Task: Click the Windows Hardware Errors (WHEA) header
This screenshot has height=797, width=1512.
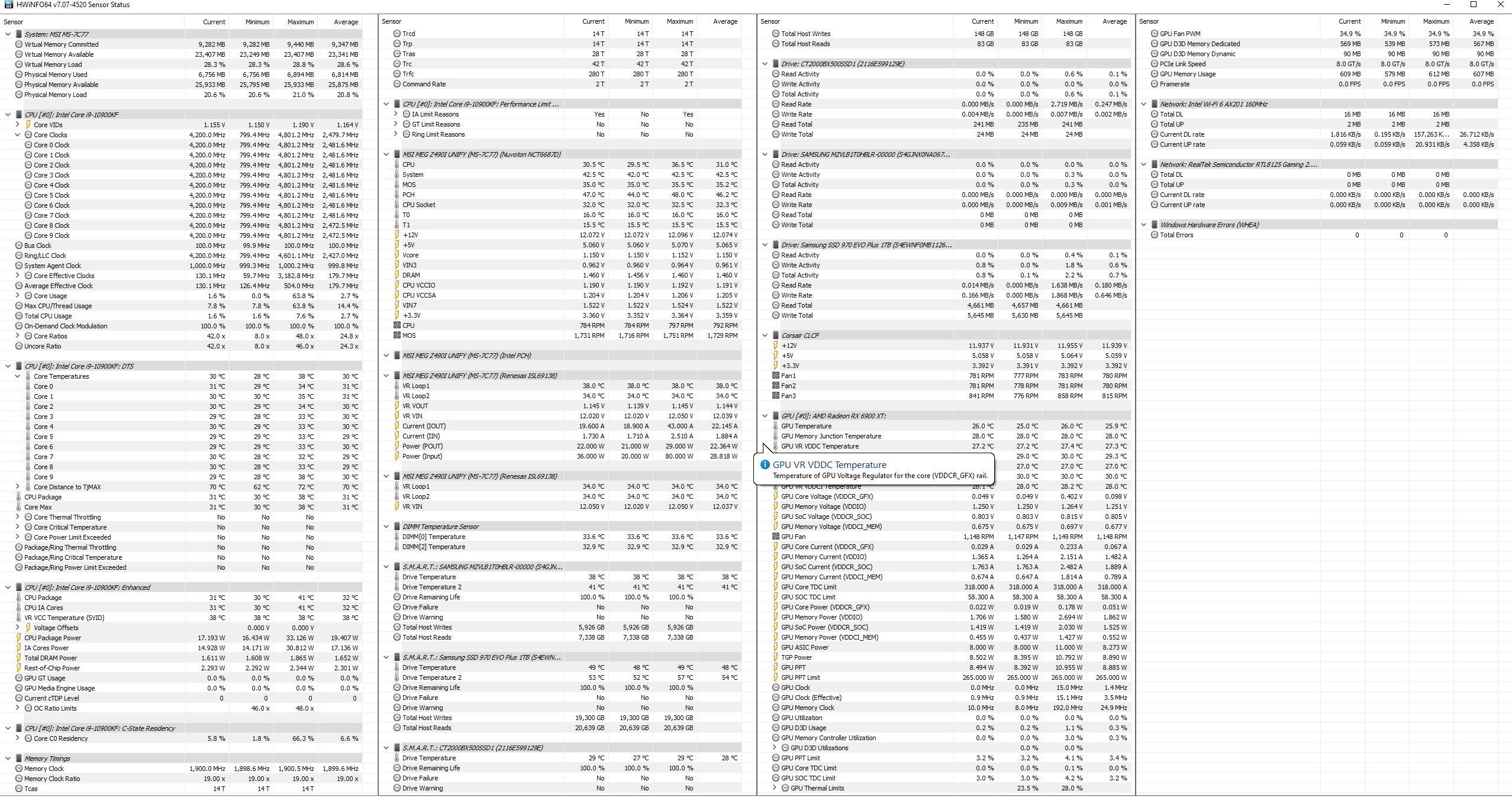Action: [1209, 225]
